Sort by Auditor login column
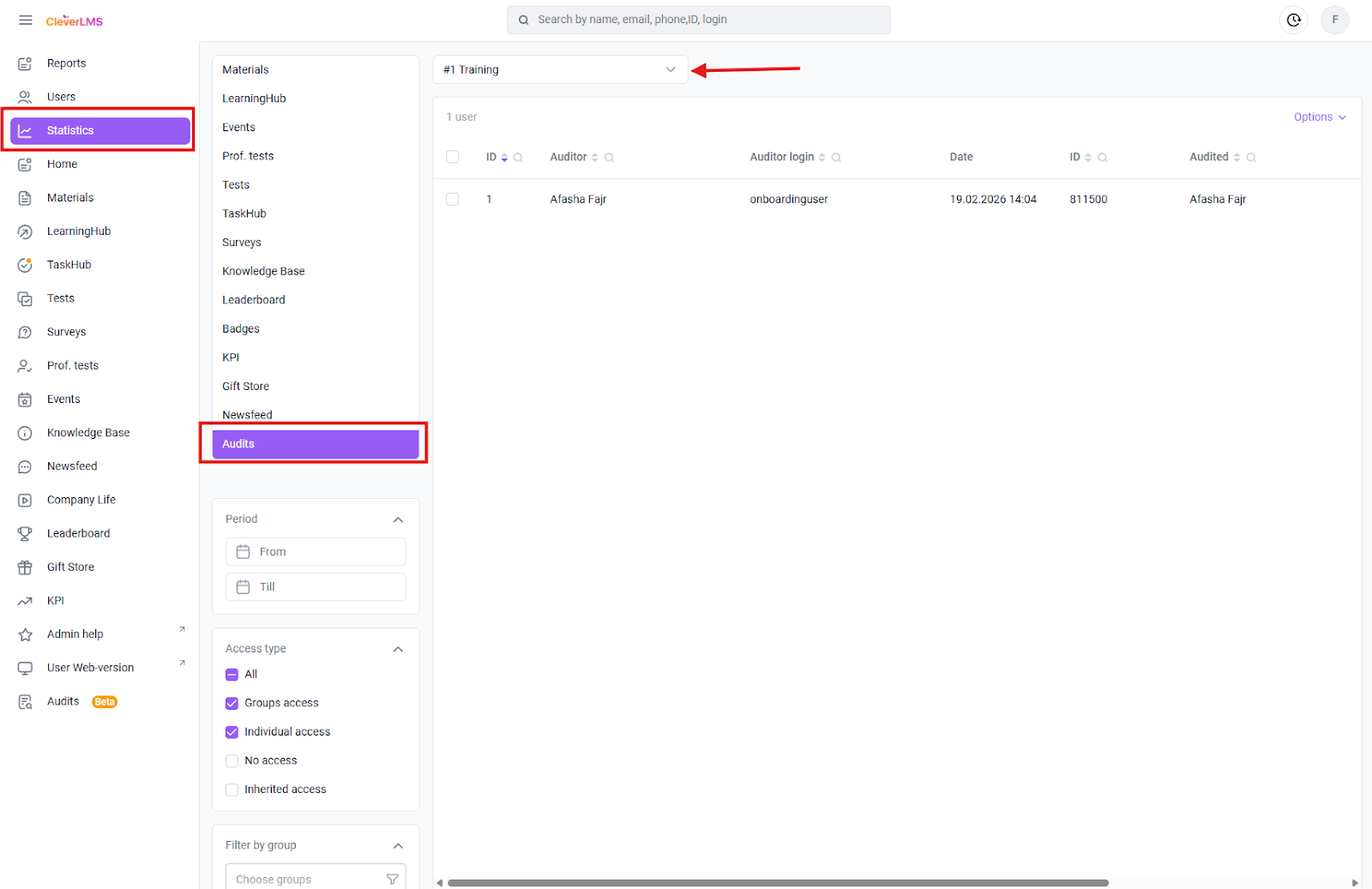Screen dimensions: 1372x889 (x=821, y=158)
